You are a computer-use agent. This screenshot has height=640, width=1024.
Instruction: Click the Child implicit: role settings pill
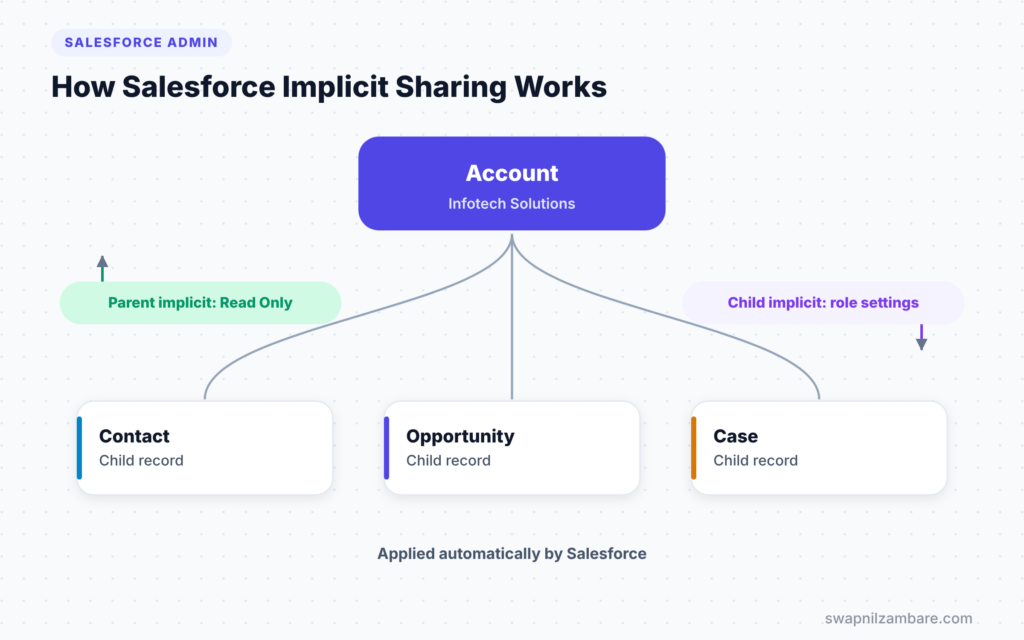[x=823, y=303]
